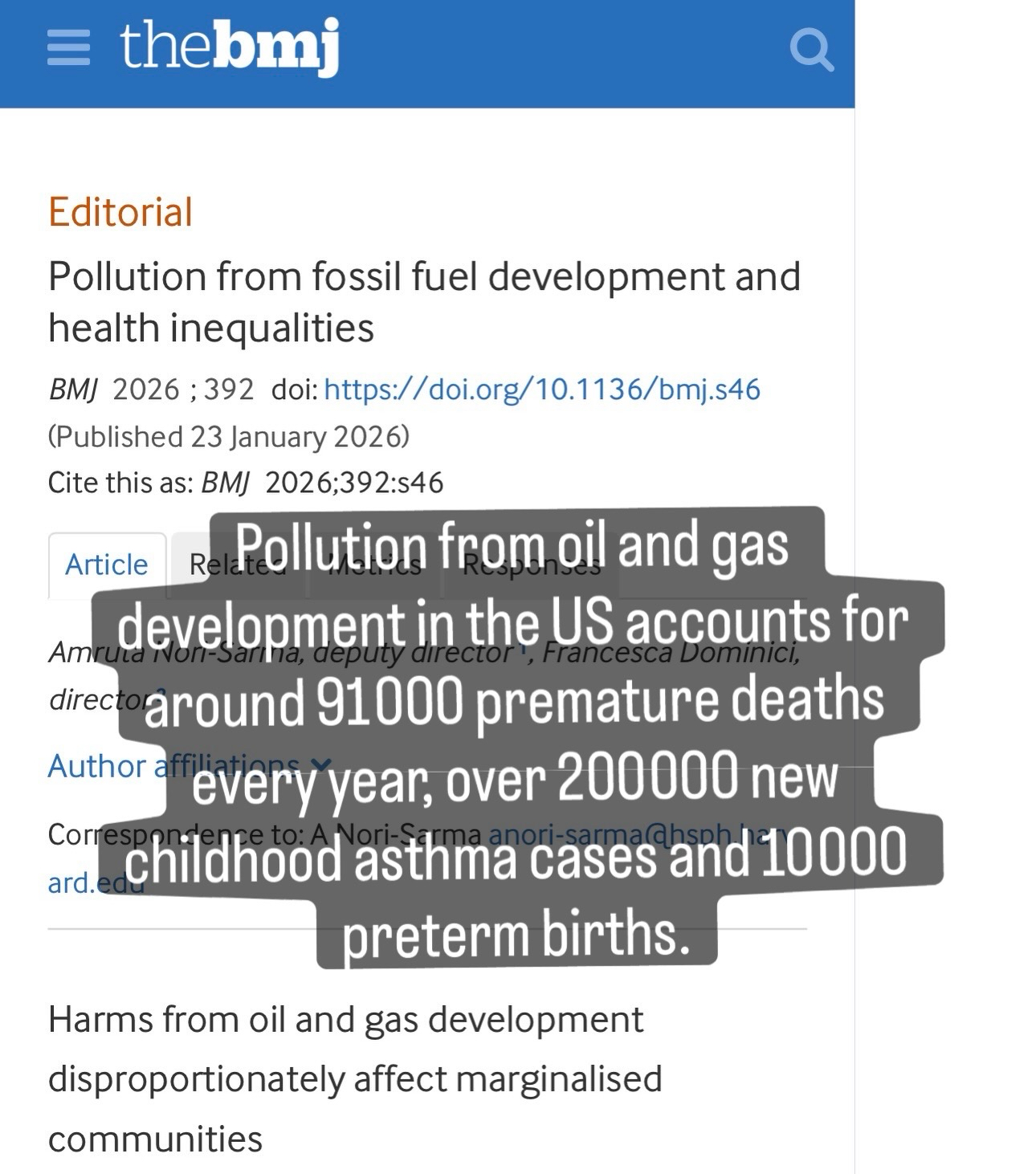
Task: Click the subtitle about marginalised communities
Action: pos(353,1078)
